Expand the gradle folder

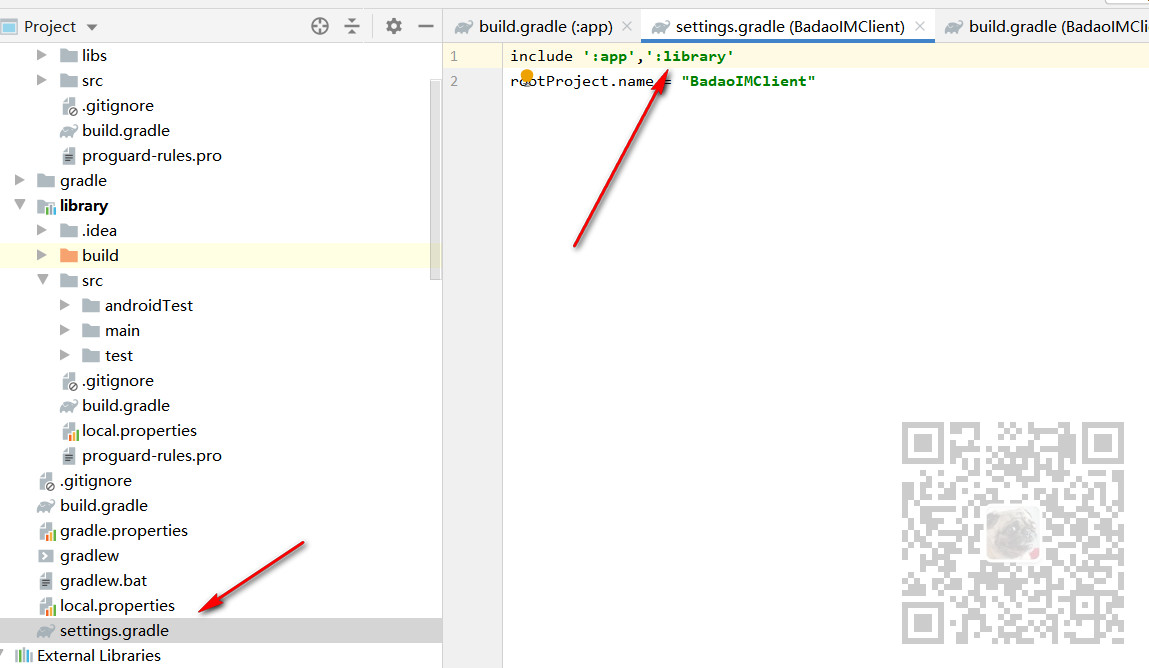coord(20,180)
